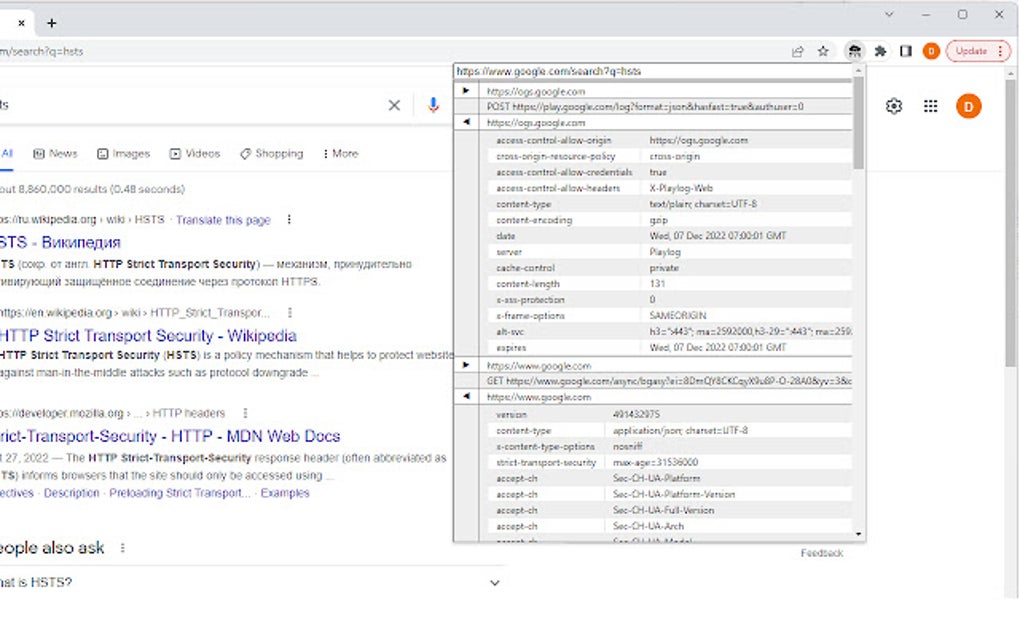1020x638 pixels.
Task: Select the alt-svc header name
Action: [510, 332]
